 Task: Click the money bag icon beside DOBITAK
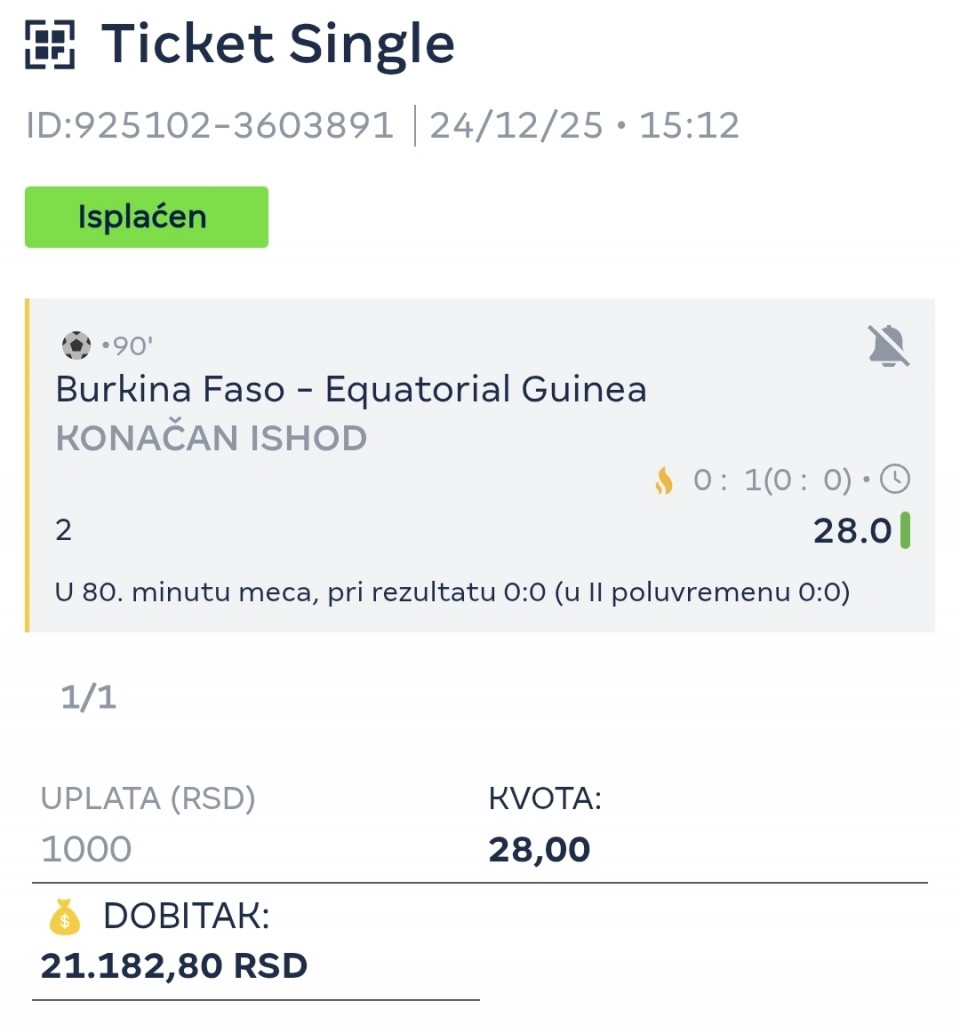click(65, 916)
